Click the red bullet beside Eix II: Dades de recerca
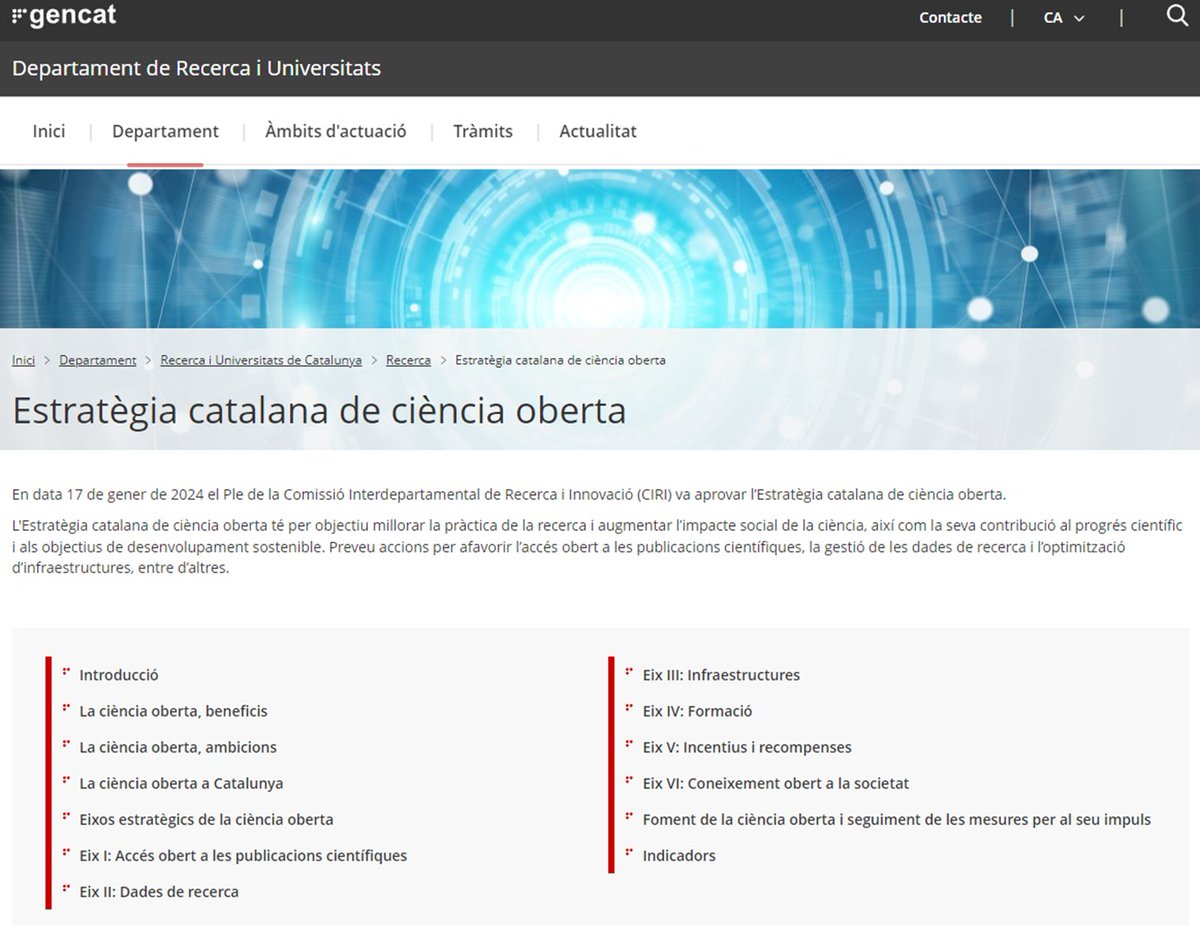This screenshot has width=1200, height=926. click(x=66, y=888)
